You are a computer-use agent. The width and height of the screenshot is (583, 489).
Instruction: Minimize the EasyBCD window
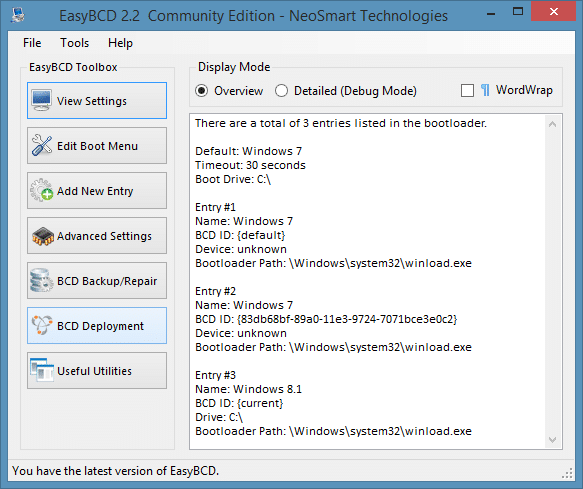[x=491, y=14]
